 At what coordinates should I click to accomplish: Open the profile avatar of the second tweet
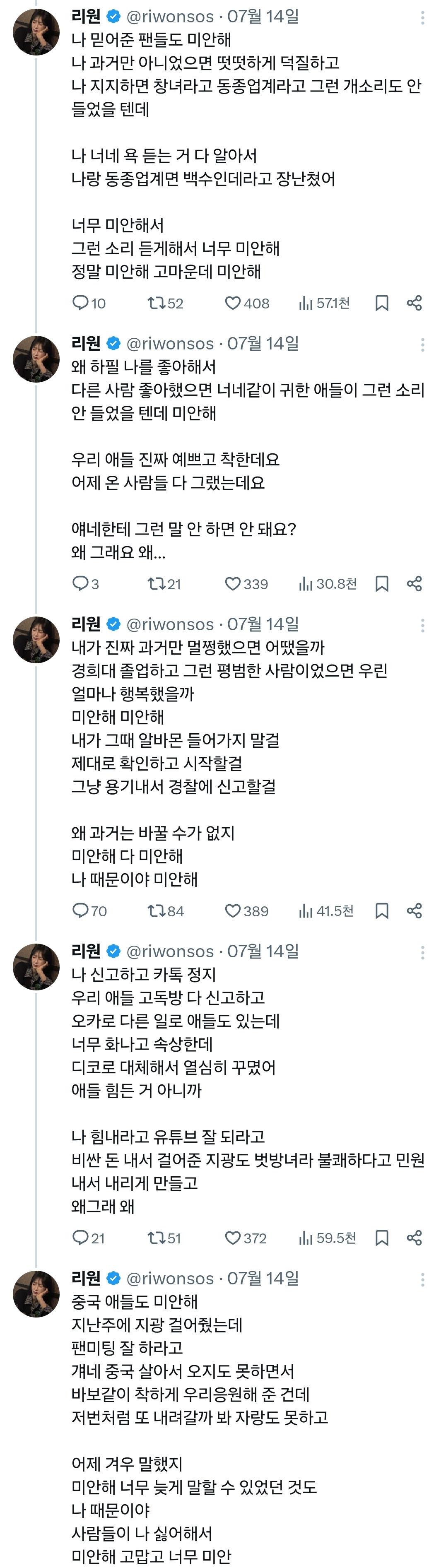click(36, 359)
